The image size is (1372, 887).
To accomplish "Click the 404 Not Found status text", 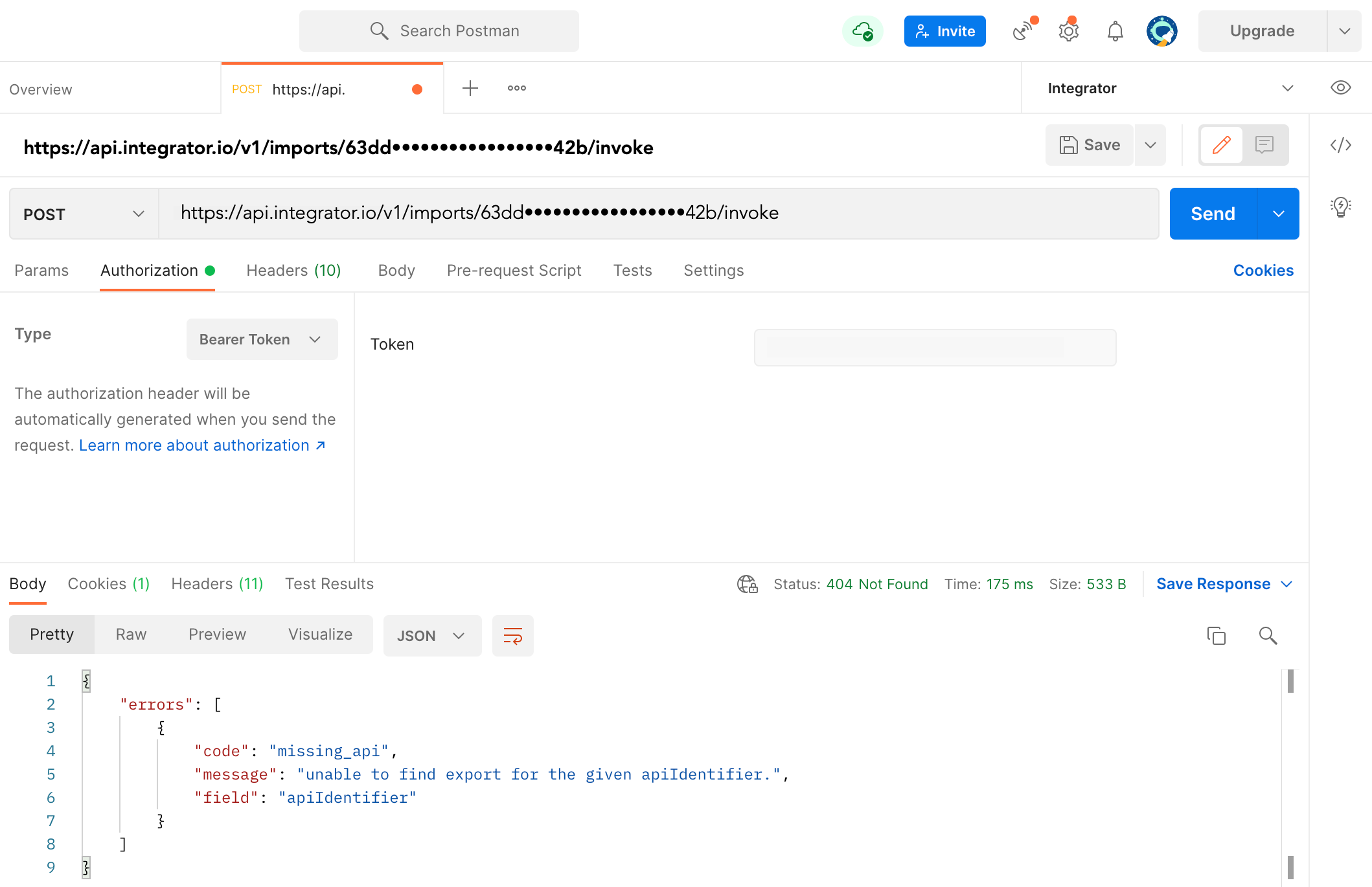I will pyautogui.click(x=877, y=584).
